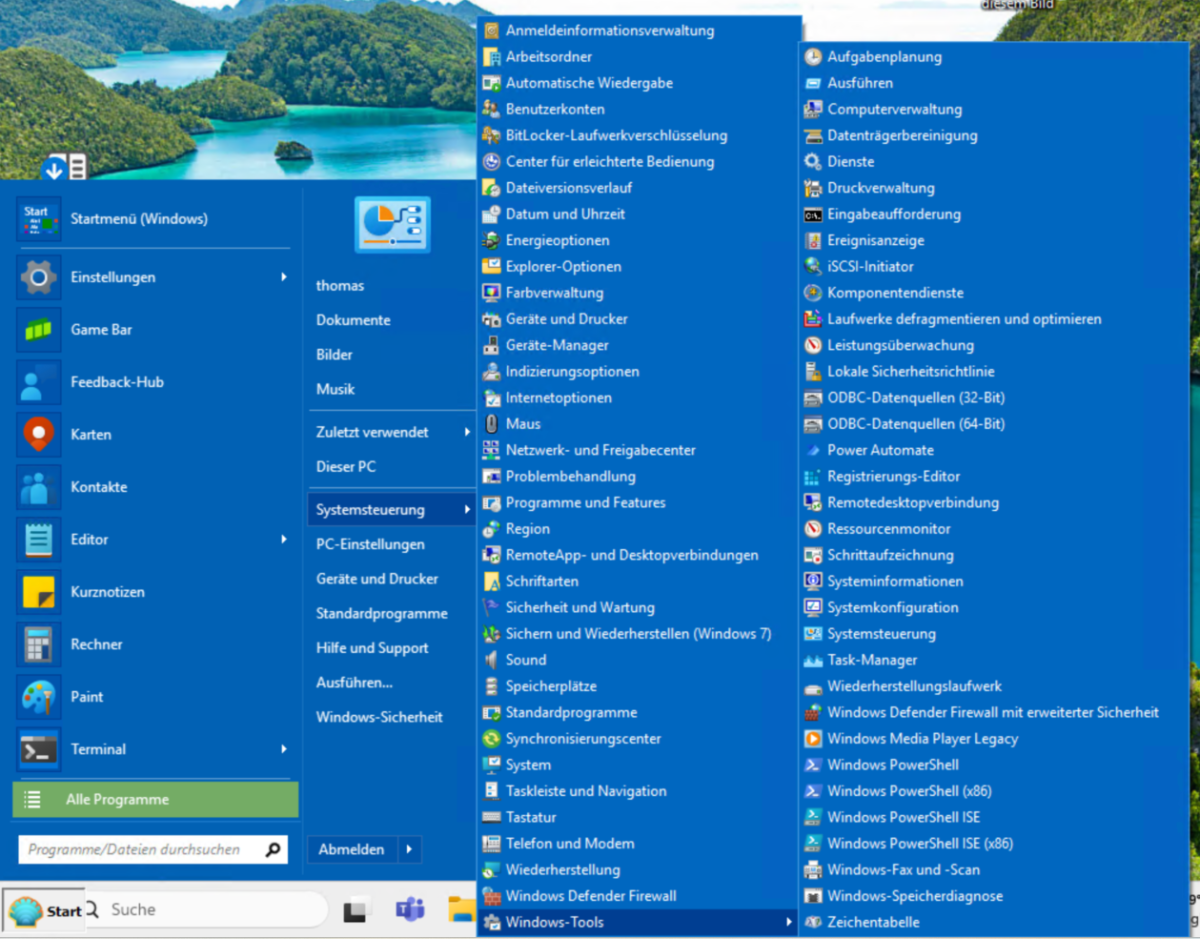Open the Task-Manager icon

(x=812, y=660)
